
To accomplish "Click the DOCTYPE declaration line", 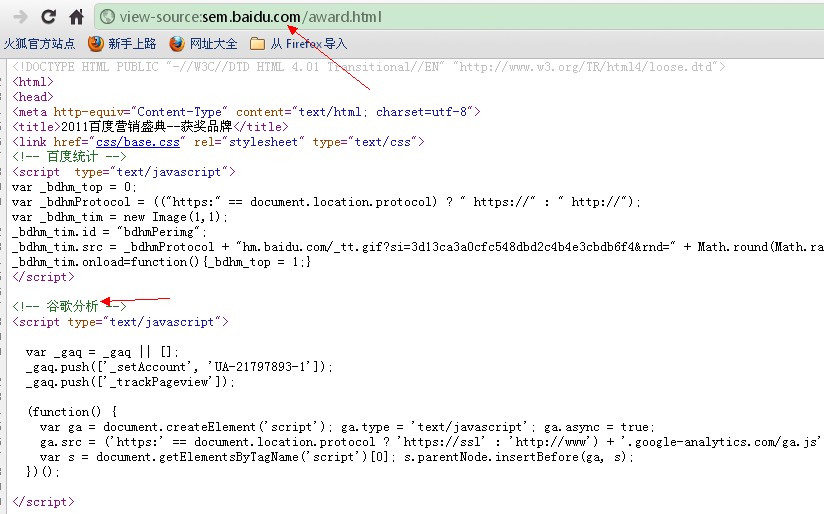I will (368, 67).
